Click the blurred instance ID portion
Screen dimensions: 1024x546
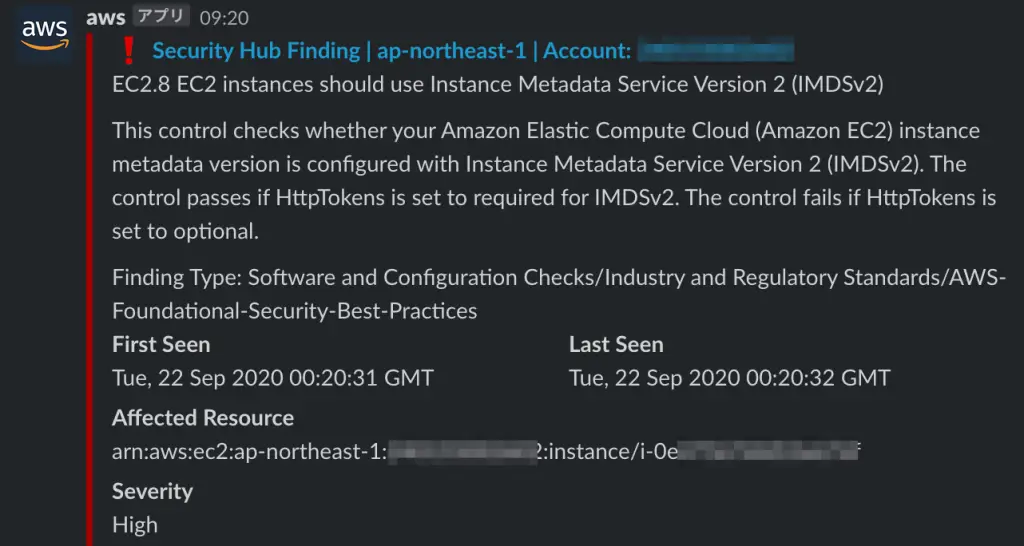pos(767,451)
